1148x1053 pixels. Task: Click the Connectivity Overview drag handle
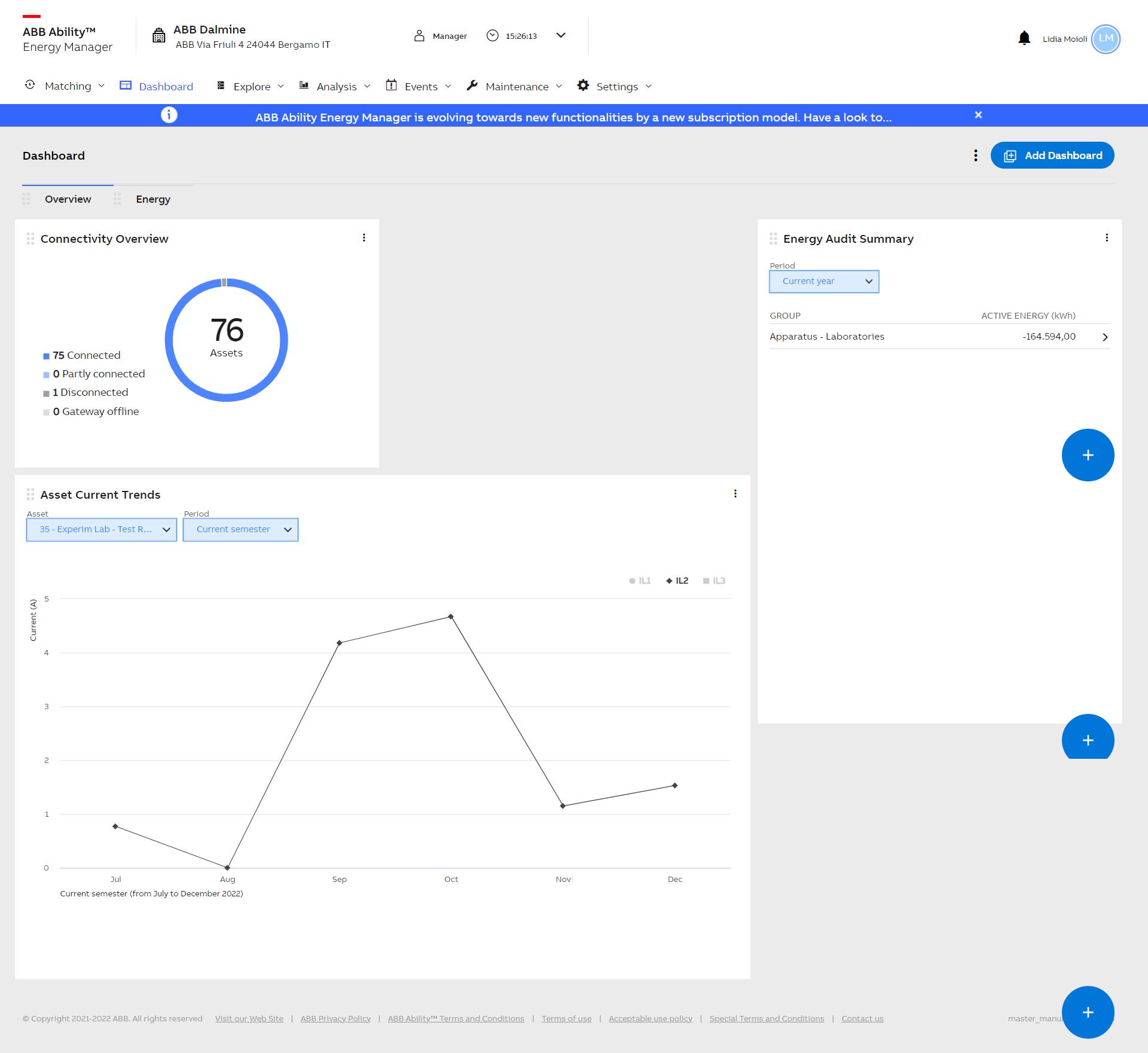30,239
